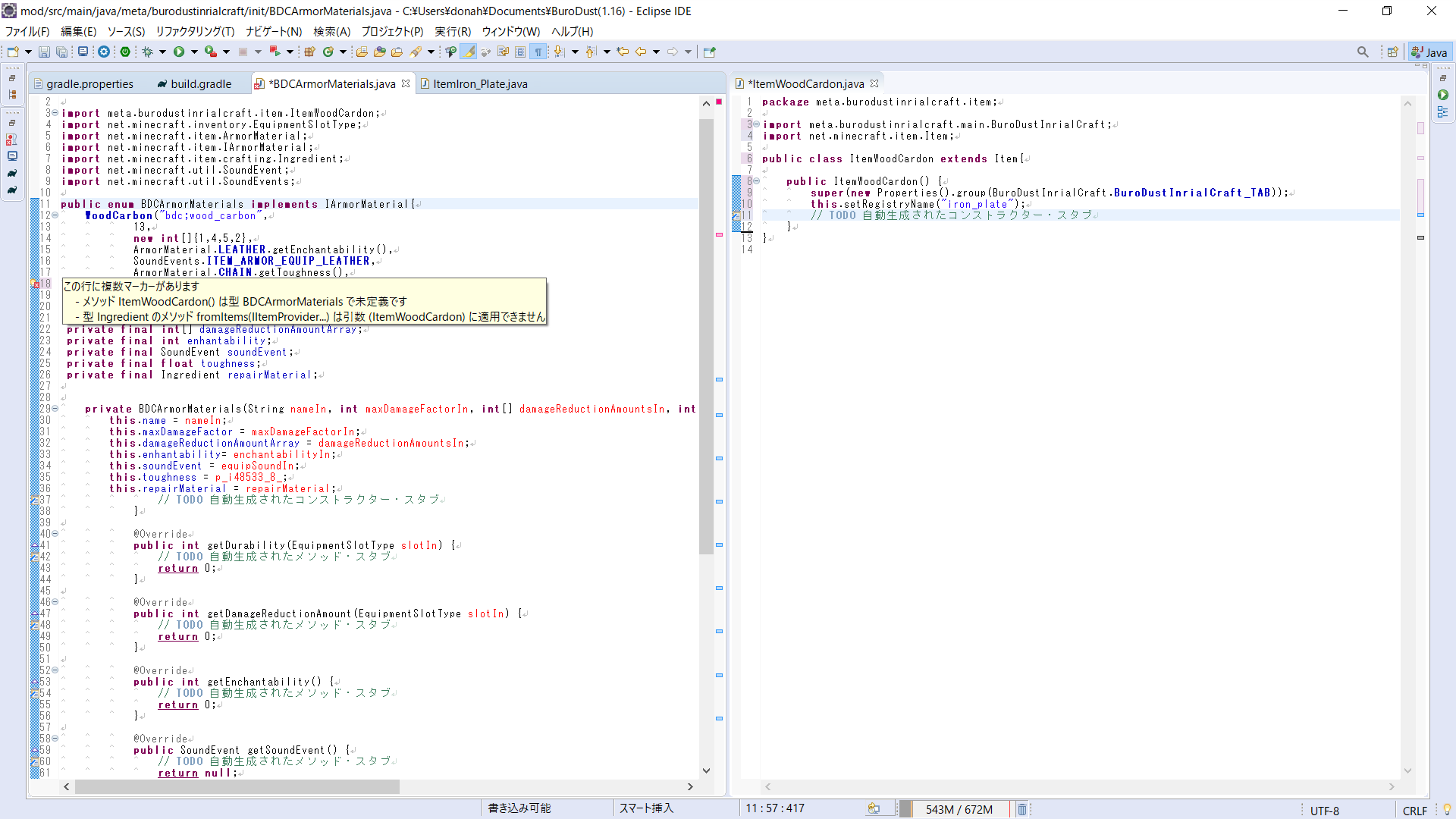The image size is (1456, 819).
Task: Click the heap memory status bar 543M / 672M
Action: click(959, 809)
